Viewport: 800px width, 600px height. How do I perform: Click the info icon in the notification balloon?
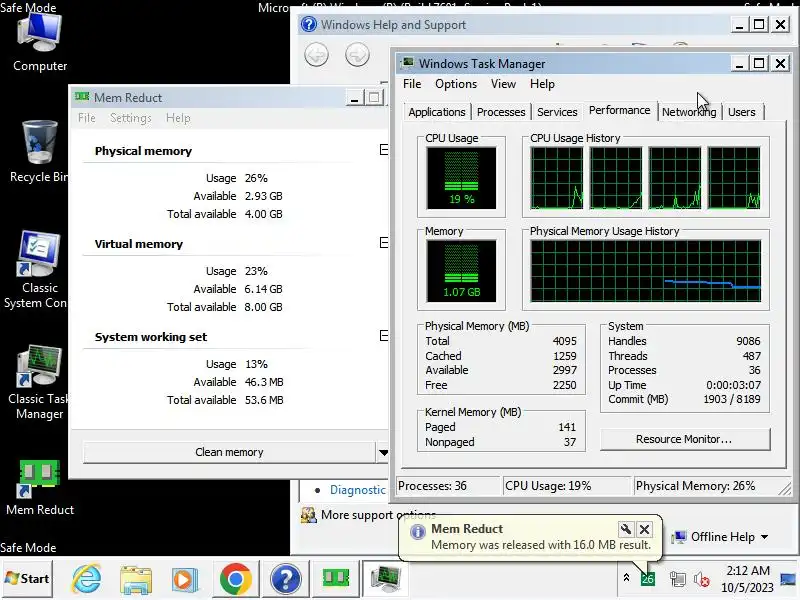(417, 532)
